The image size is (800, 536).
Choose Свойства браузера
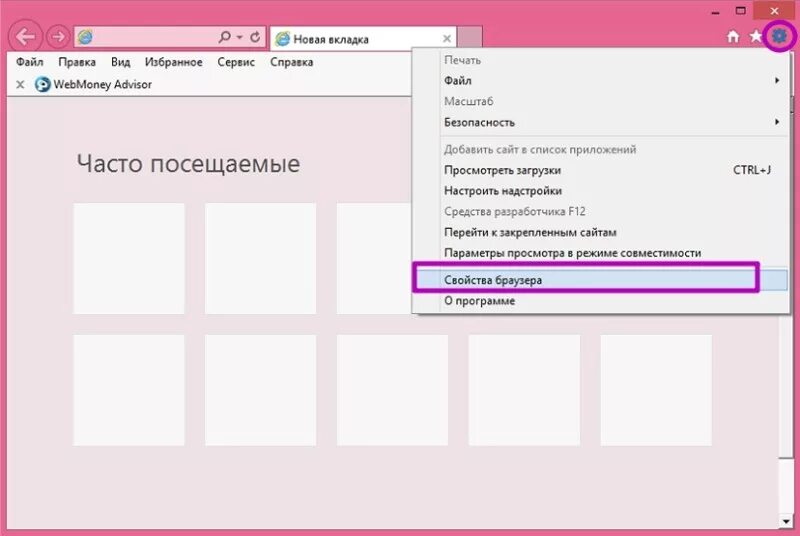(601, 280)
